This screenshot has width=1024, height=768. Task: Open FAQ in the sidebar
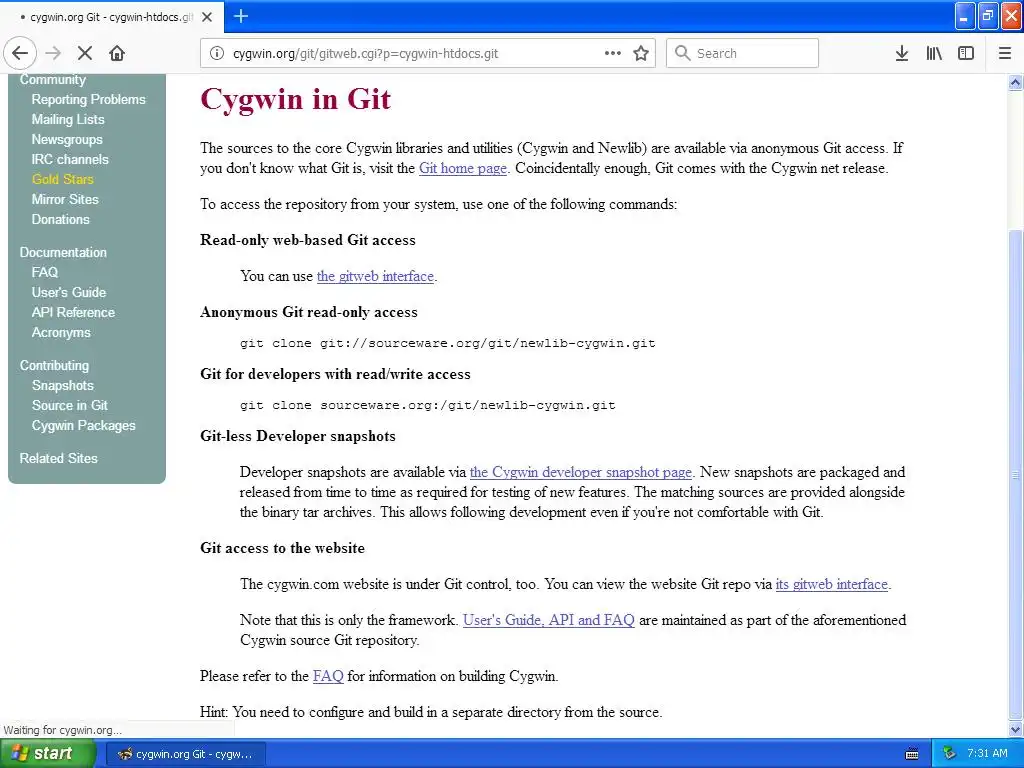[x=45, y=272]
